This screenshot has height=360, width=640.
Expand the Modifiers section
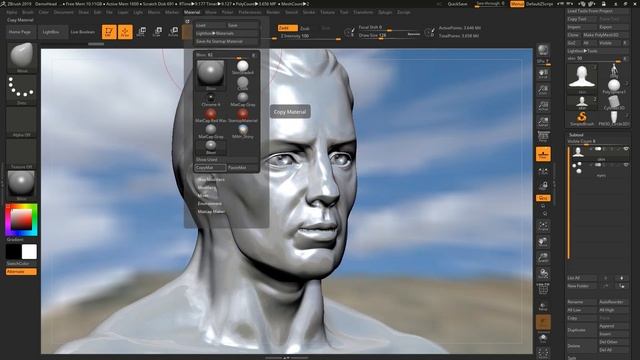pyautogui.click(x=207, y=188)
